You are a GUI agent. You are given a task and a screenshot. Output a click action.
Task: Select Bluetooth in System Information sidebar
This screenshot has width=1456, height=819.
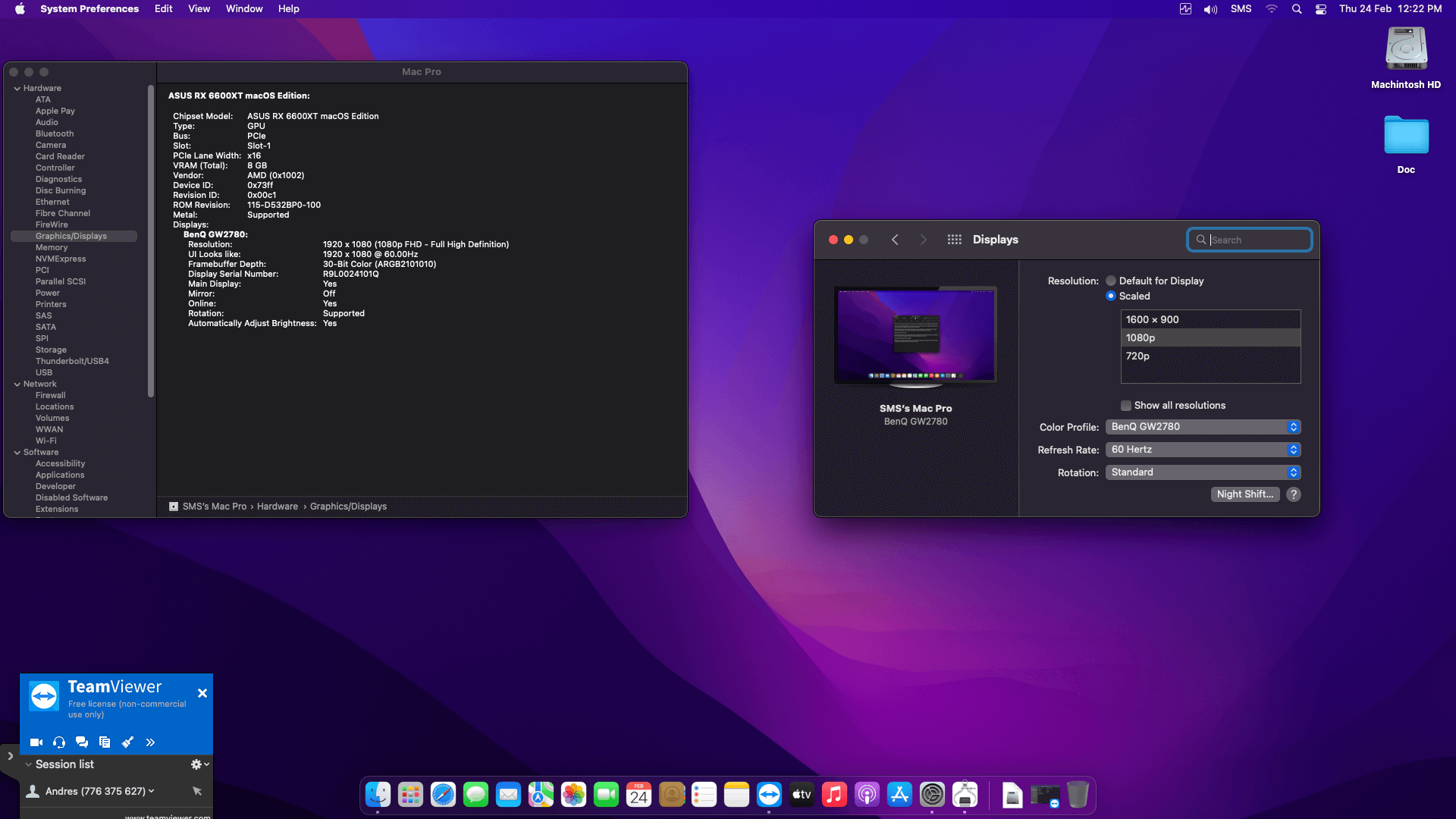(55, 133)
